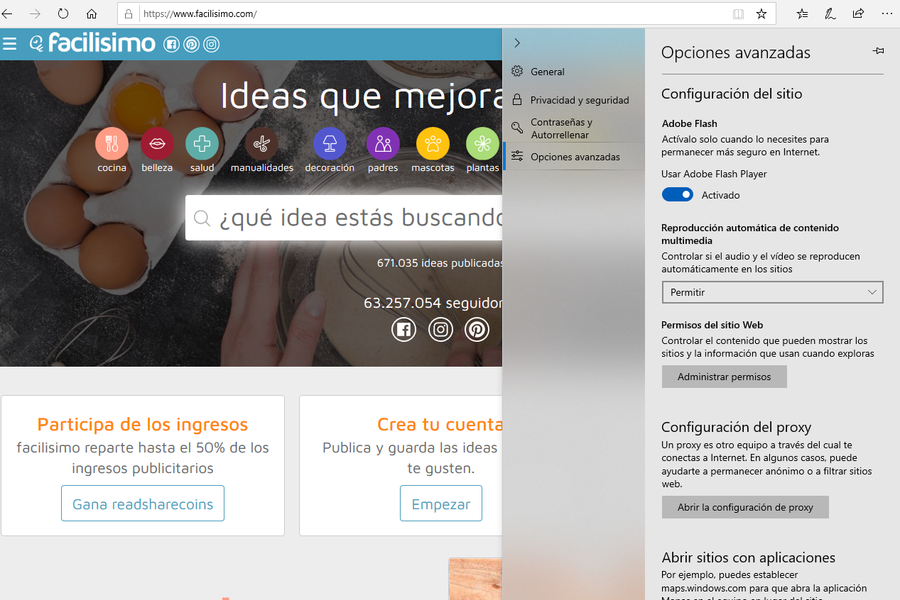Go to the browser home page
Screen dimensions: 900x600
[92, 14]
